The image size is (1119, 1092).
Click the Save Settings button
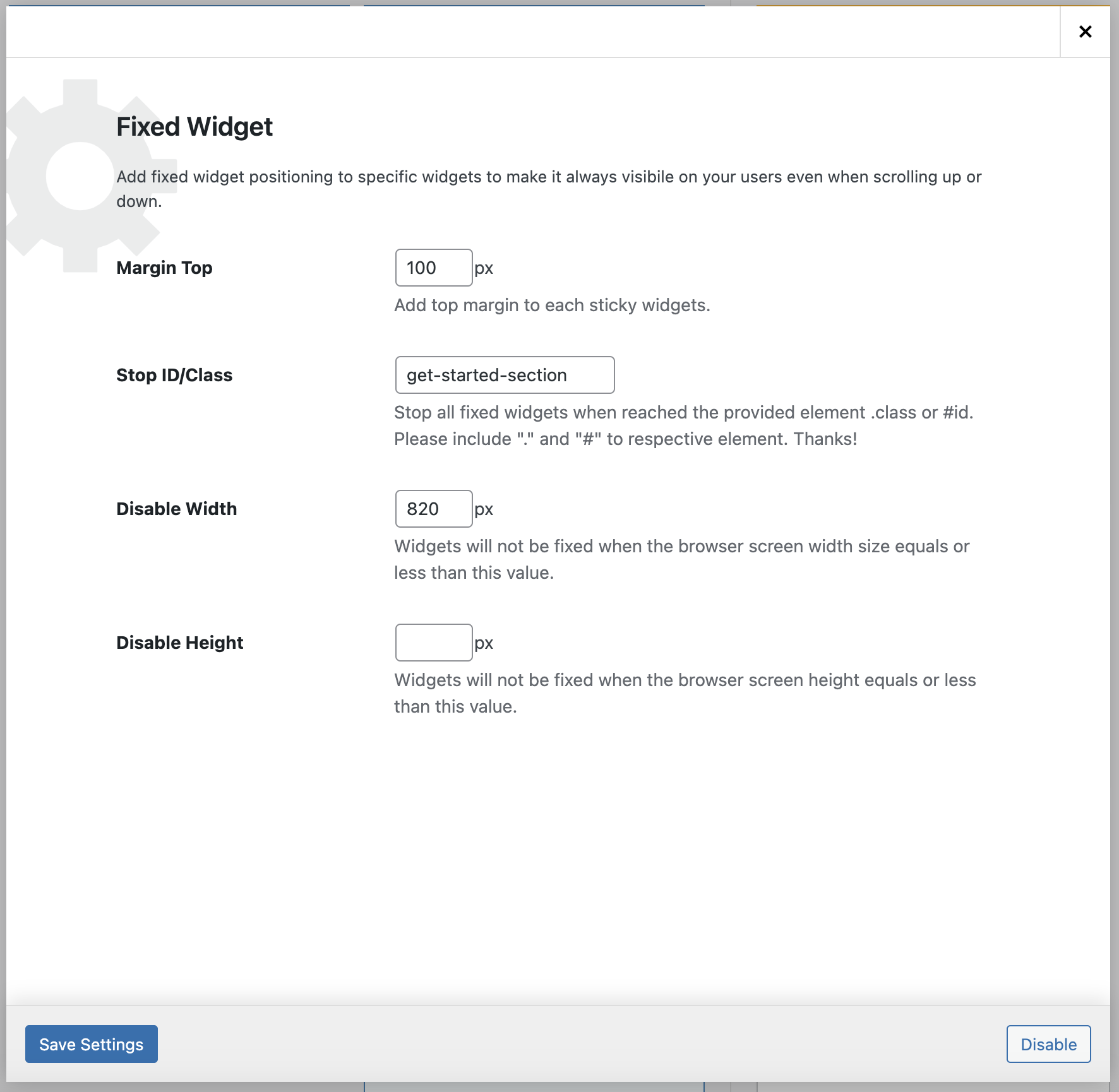[x=91, y=1044]
